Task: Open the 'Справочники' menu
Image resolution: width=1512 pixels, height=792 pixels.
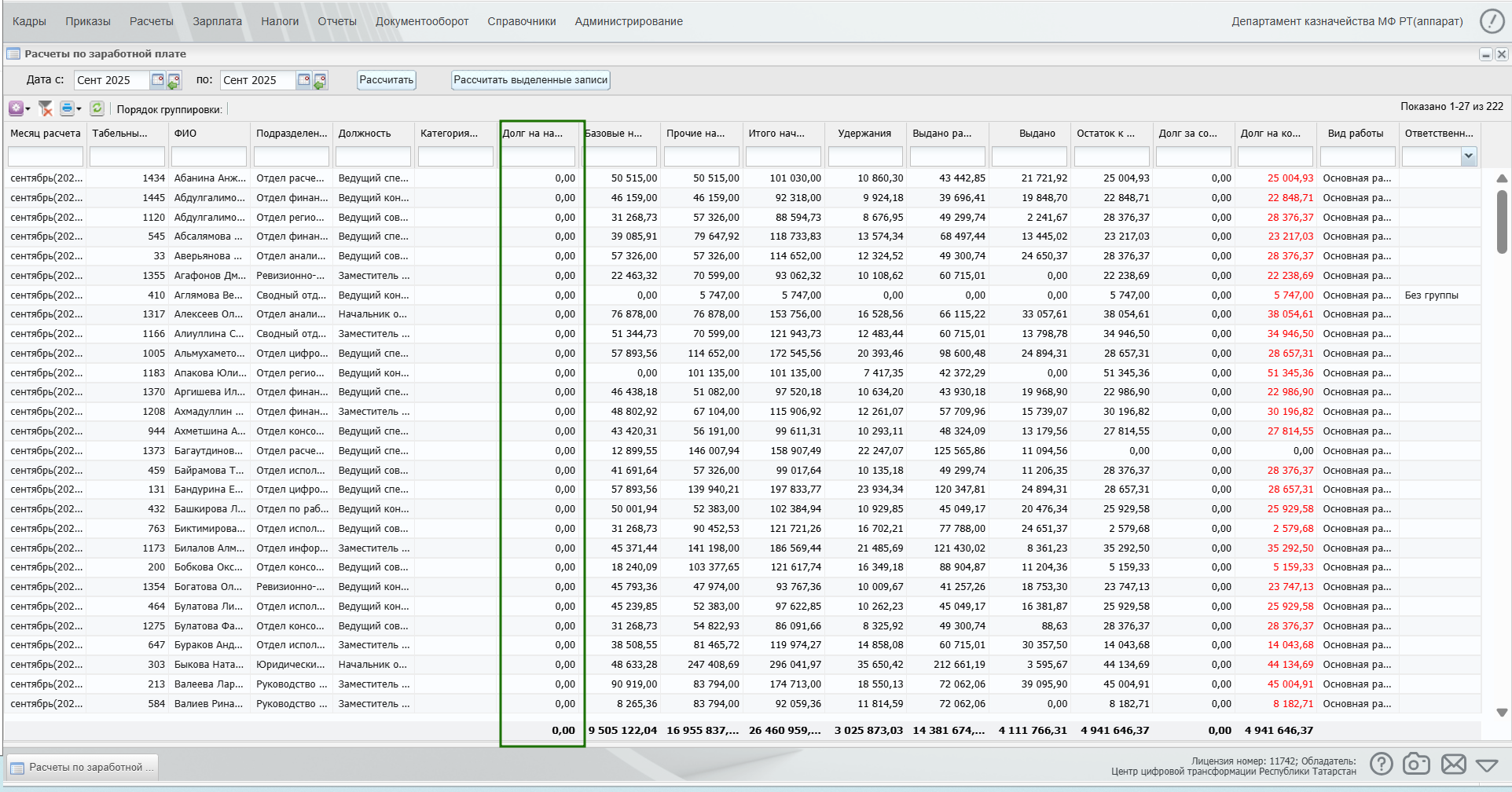Action: point(522,21)
